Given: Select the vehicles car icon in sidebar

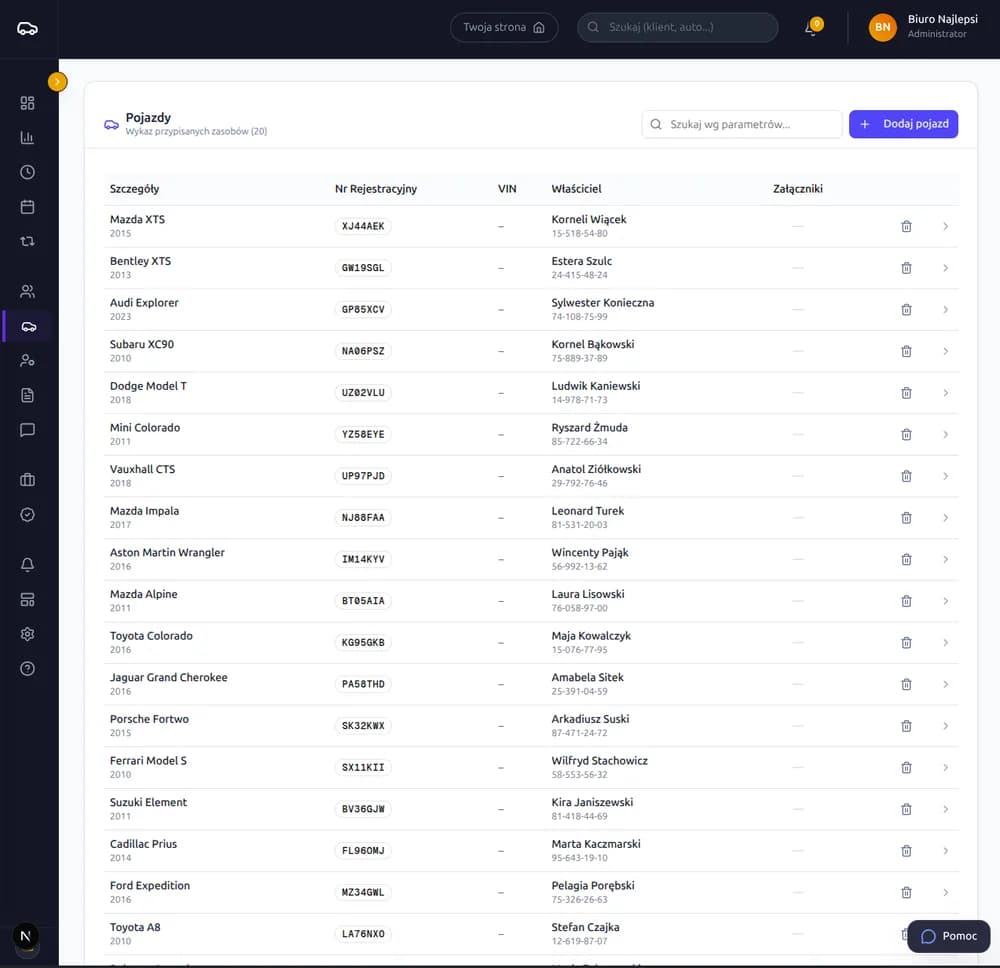Looking at the screenshot, I should tap(29, 326).
